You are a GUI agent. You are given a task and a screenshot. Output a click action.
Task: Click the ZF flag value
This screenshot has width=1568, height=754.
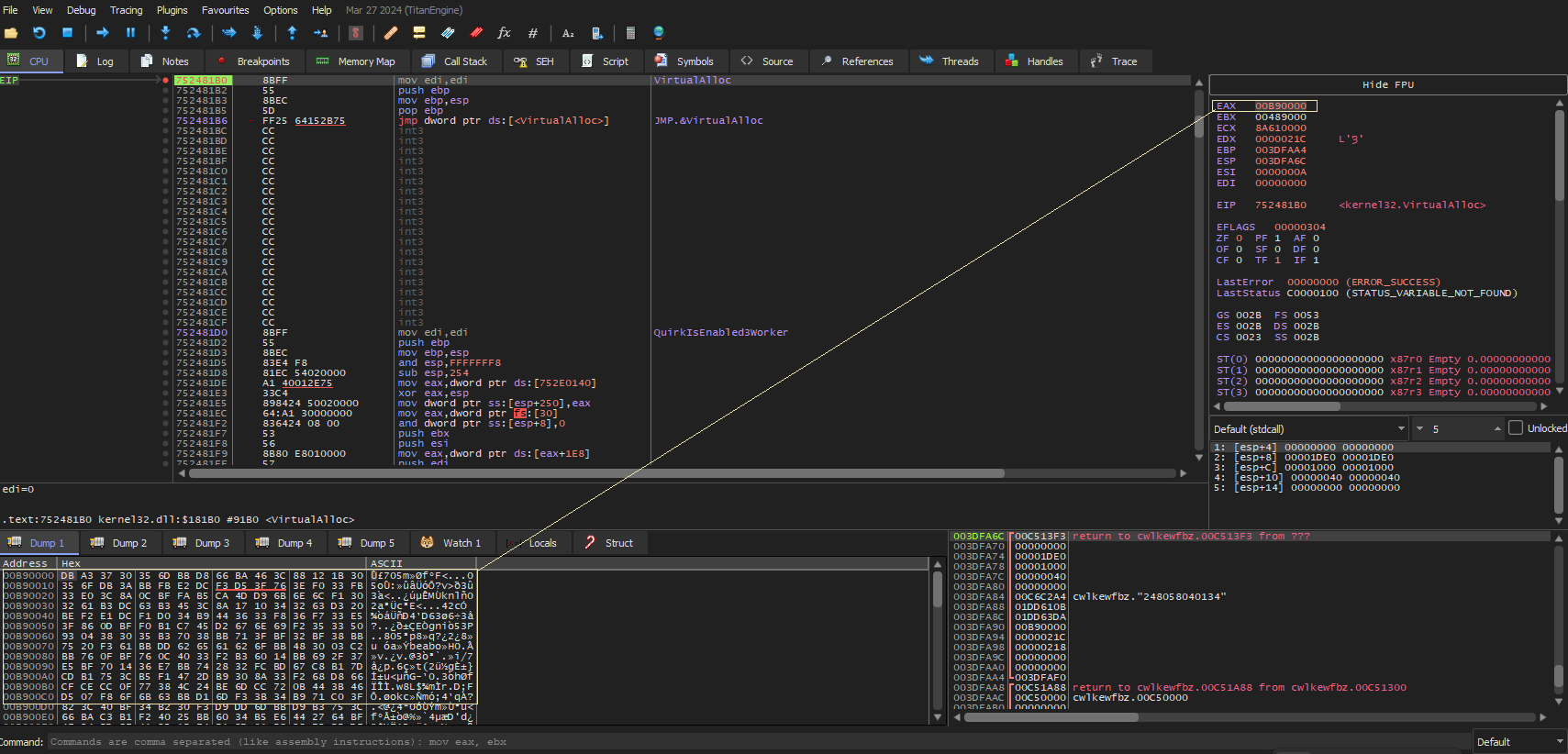pos(1239,238)
